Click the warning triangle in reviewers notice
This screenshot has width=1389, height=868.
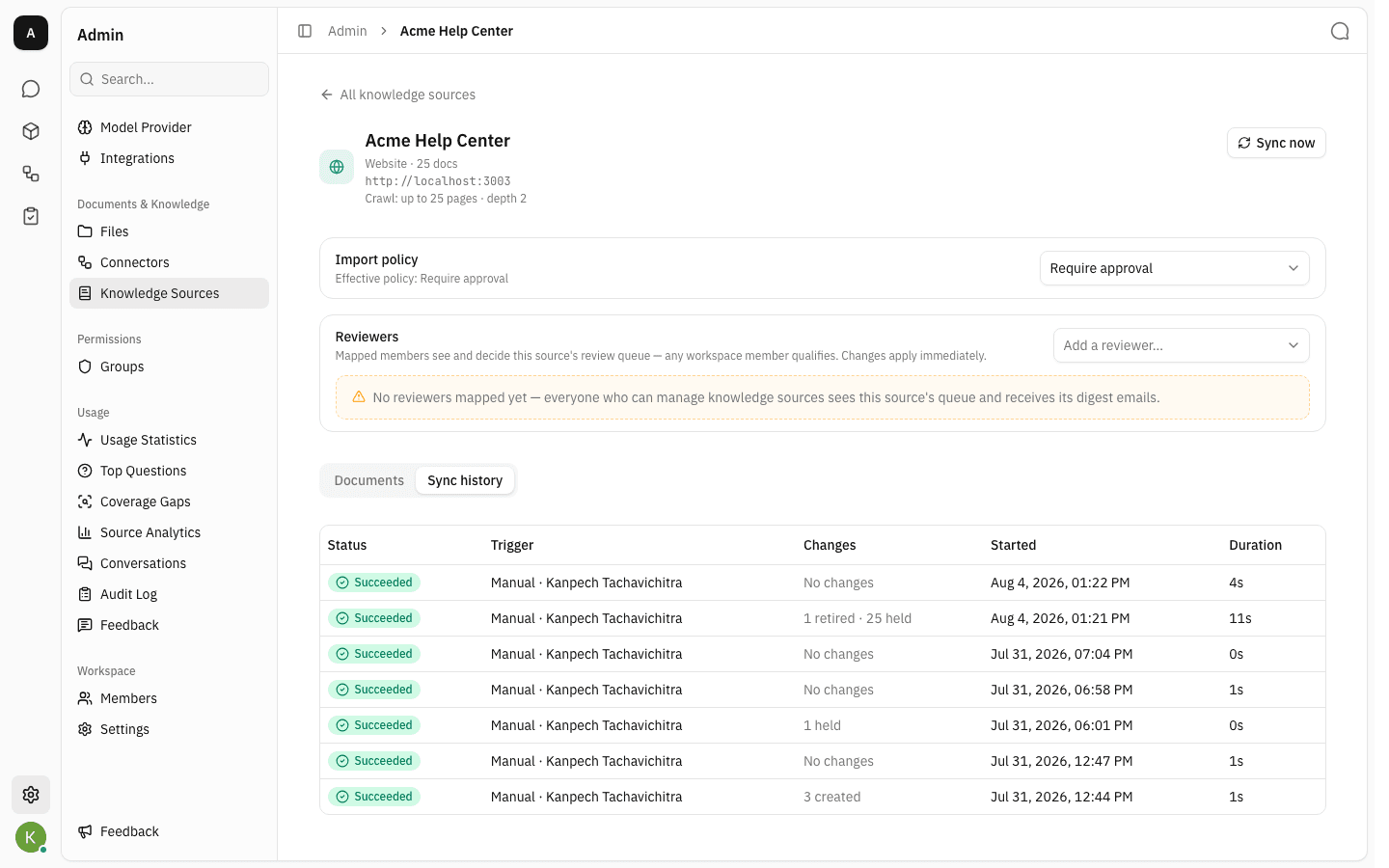(359, 397)
